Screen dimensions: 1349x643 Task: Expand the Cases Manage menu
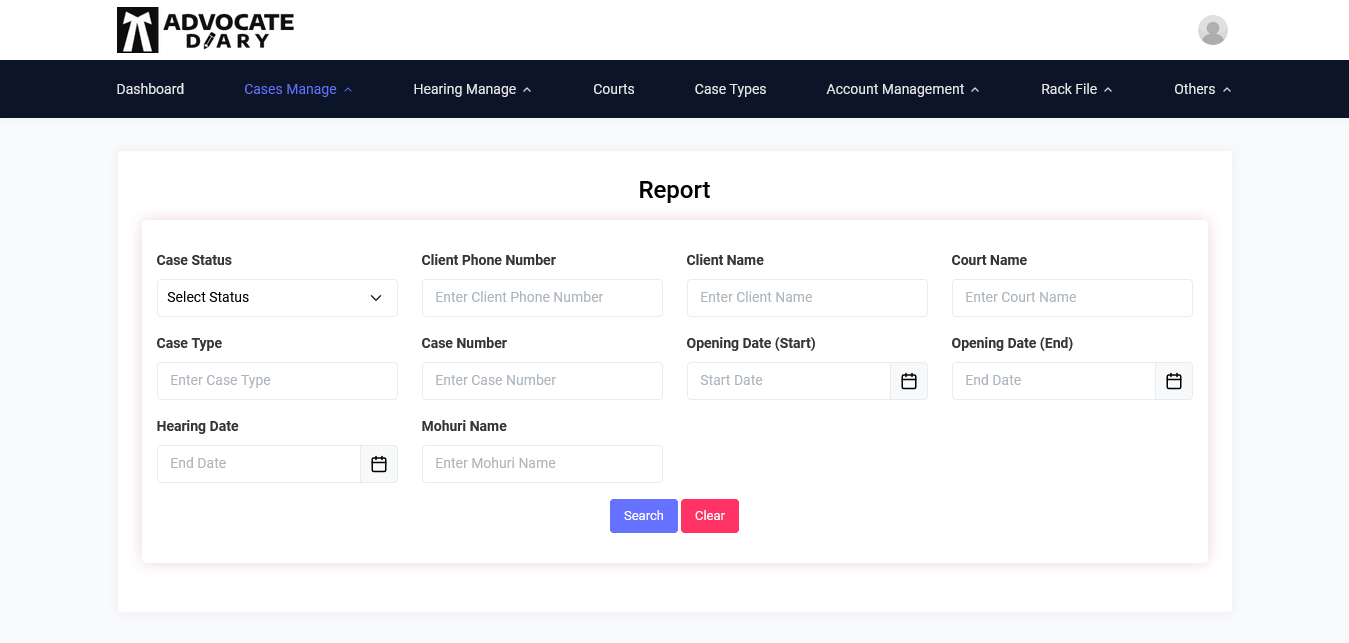coord(298,89)
